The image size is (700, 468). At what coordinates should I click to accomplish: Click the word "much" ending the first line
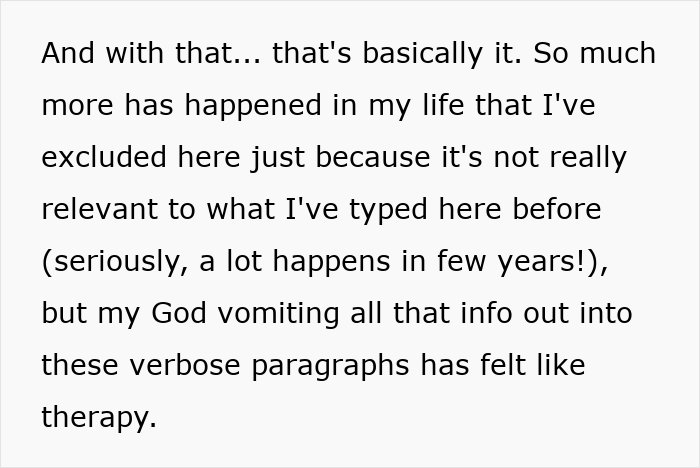click(x=617, y=53)
